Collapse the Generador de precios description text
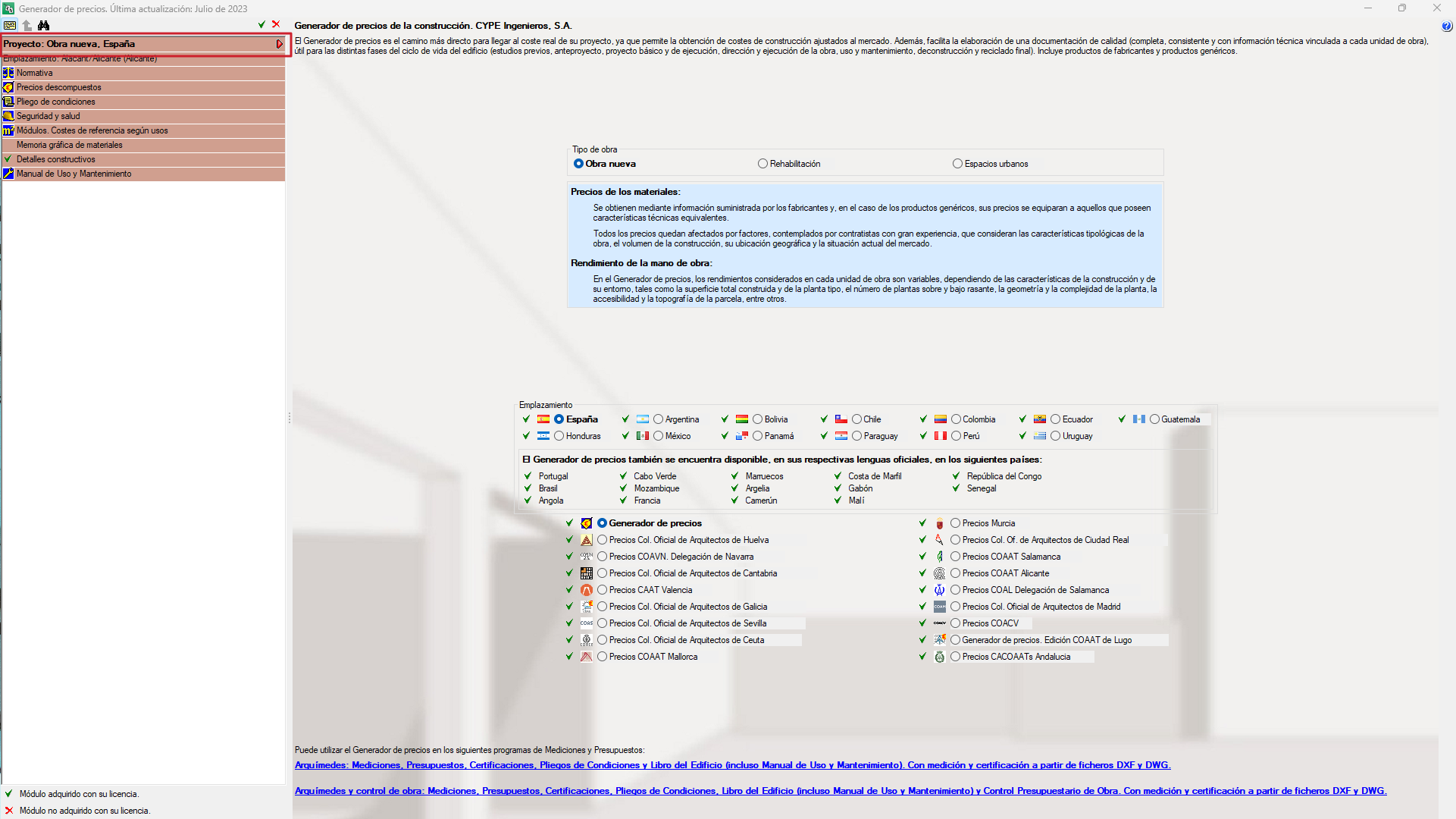1456x819 pixels. coord(298,41)
